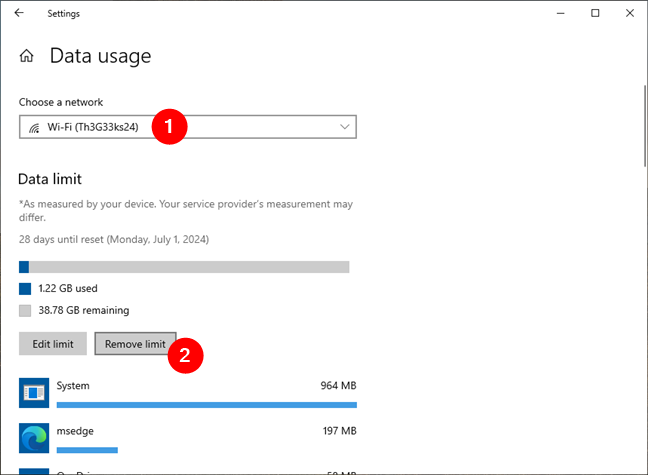This screenshot has width=648, height=475.
Task: Click the back arrow in Settings
Action: click(x=19, y=14)
